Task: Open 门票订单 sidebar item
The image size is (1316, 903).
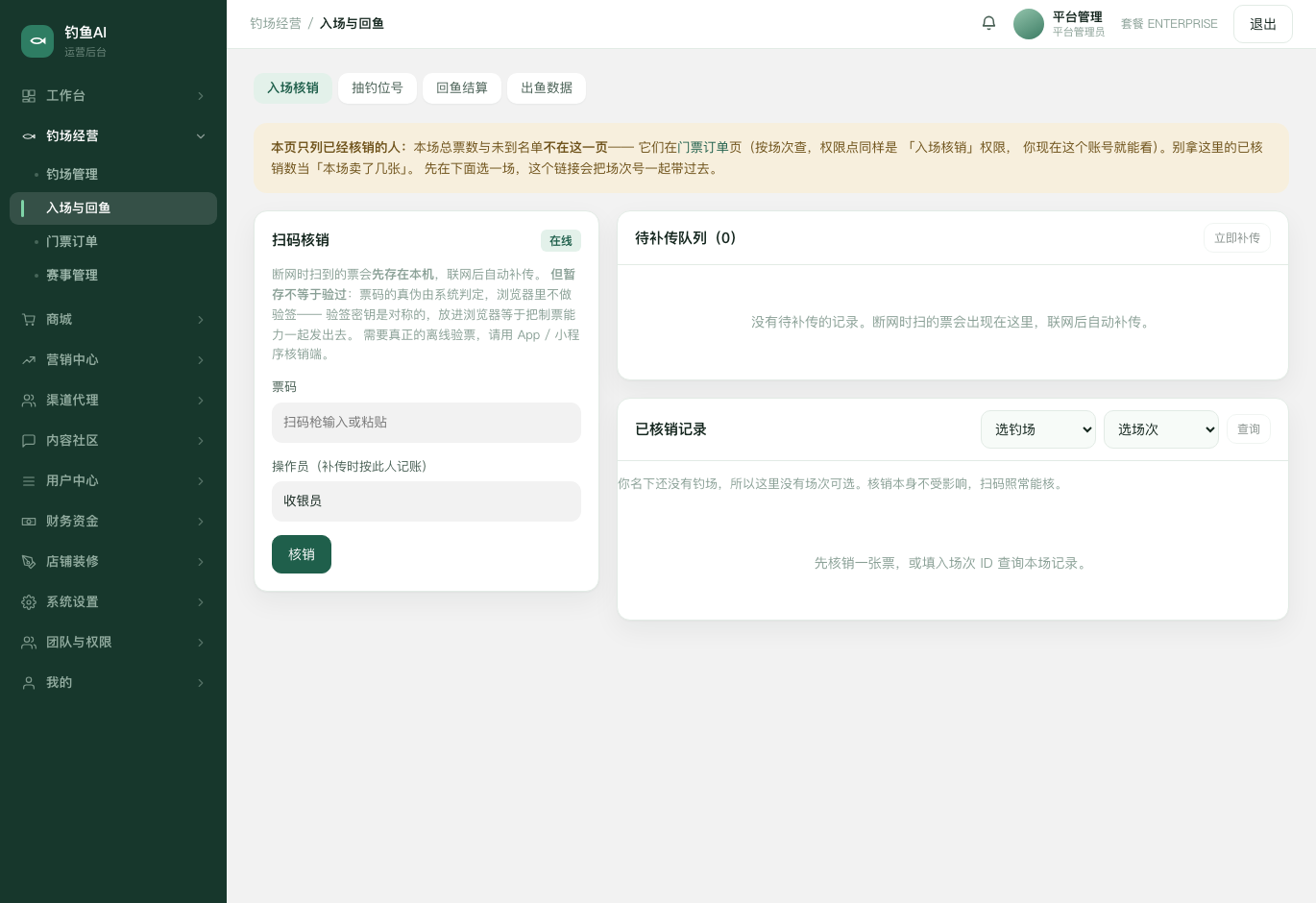Action: click(x=113, y=242)
